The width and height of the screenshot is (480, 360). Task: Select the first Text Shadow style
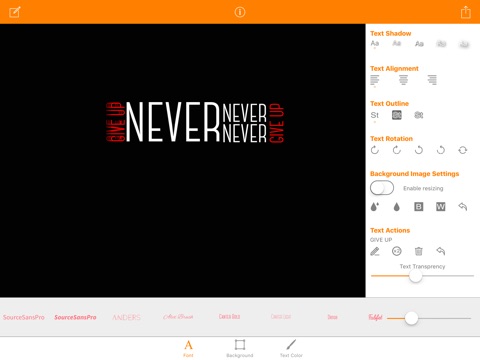tap(375, 43)
